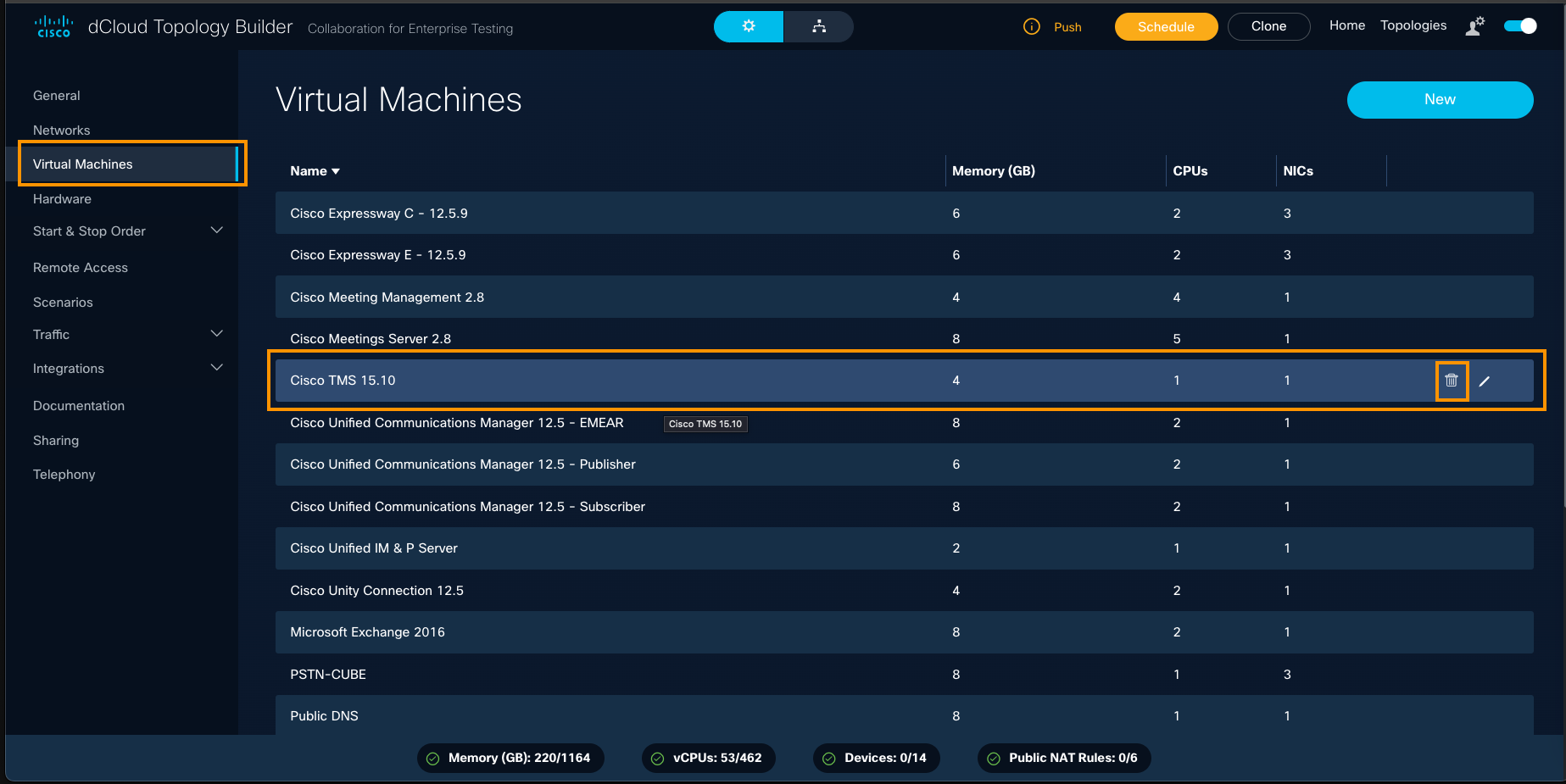Click Memory (GB): 220/1164 status
Image resolution: width=1566 pixels, height=784 pixels.
pyautogui.click(x=510, y=759)
